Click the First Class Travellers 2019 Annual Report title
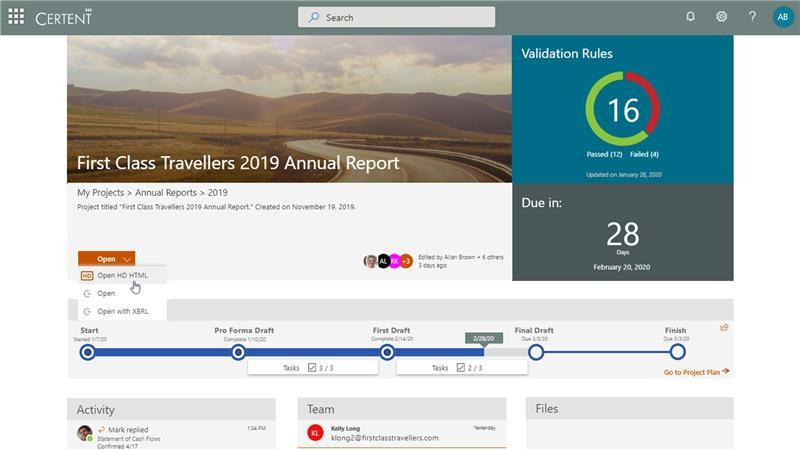Screen dimensions: 800x450 [238, 163]
